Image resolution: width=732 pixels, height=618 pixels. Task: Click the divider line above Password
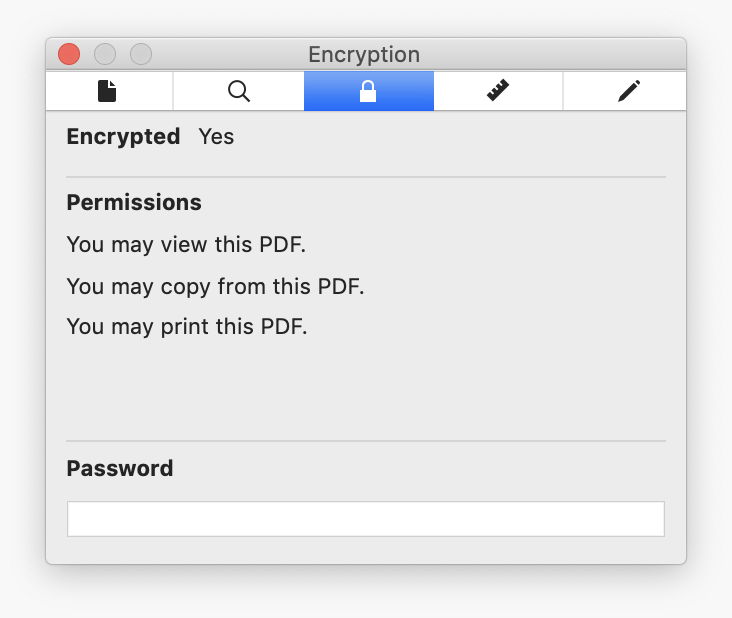[365, 441]
